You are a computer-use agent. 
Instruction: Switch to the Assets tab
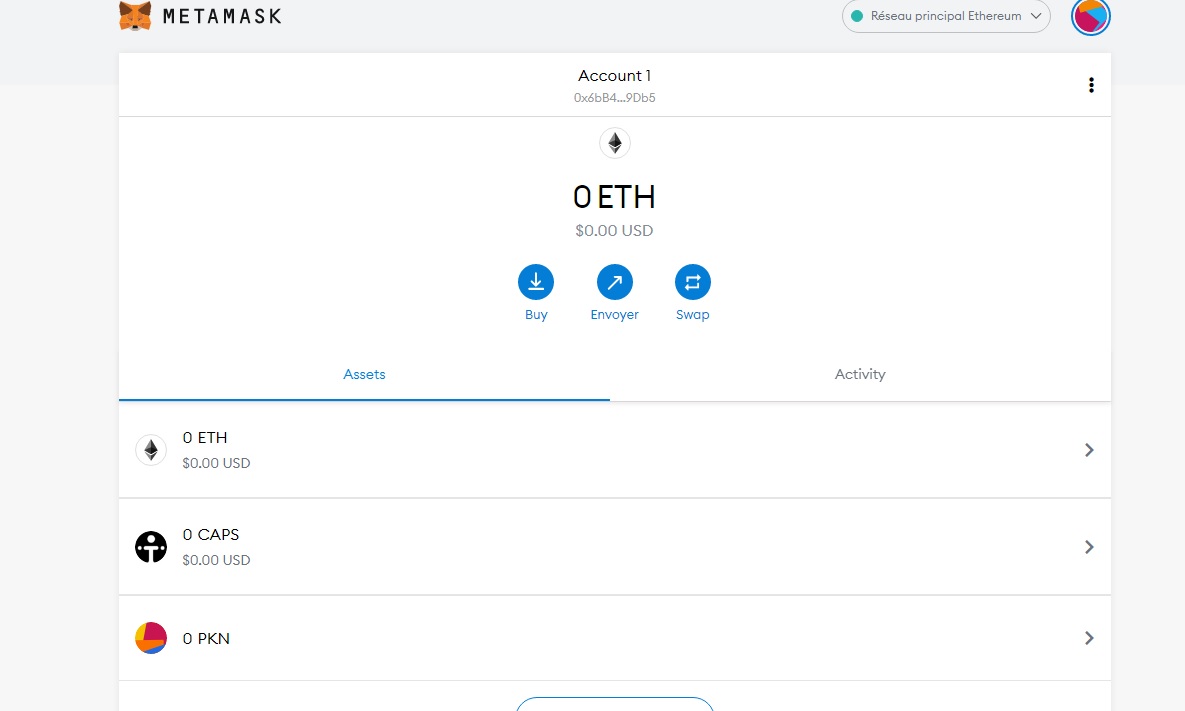click(364, 374)
